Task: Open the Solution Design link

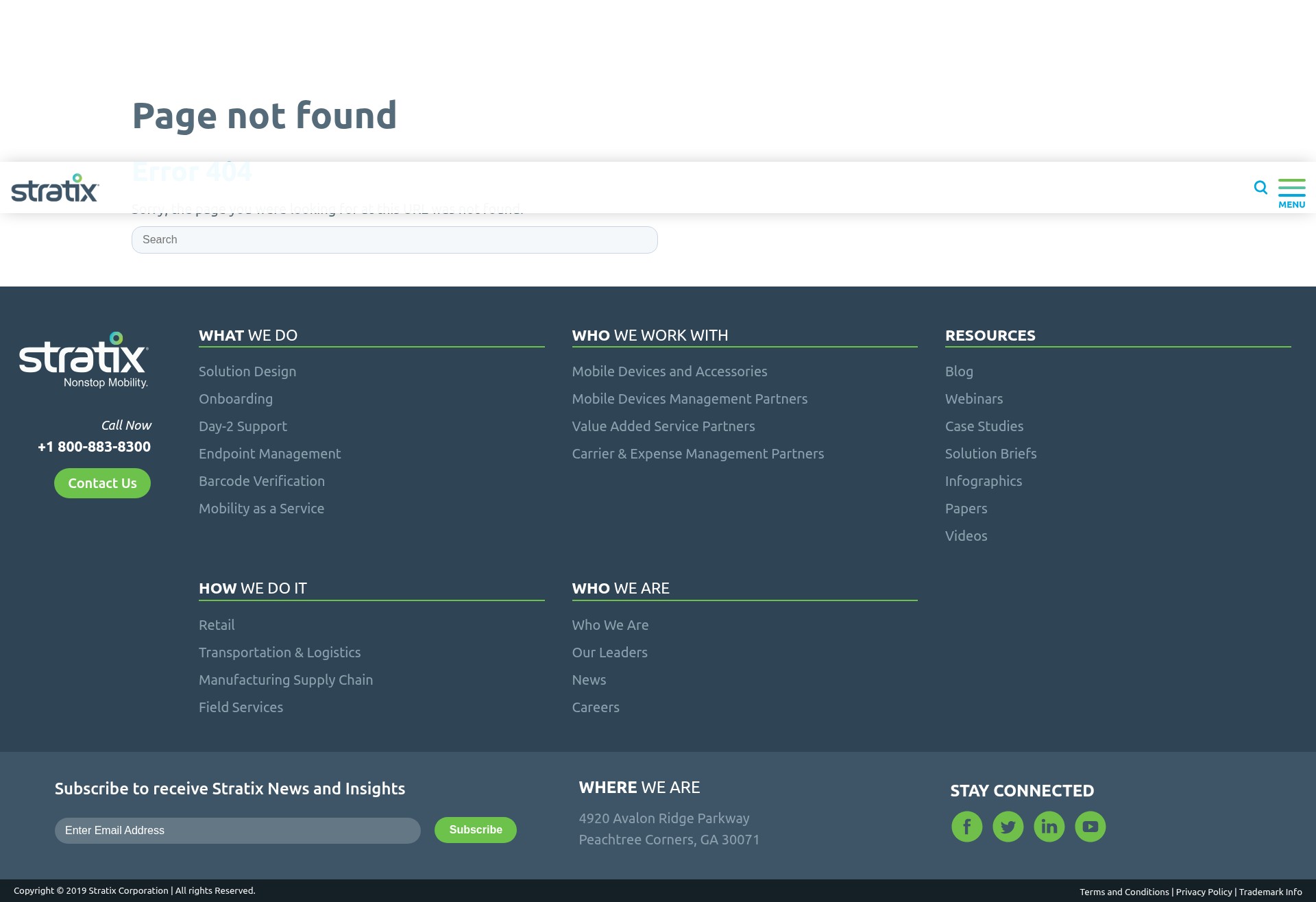Action: (247, 371)
